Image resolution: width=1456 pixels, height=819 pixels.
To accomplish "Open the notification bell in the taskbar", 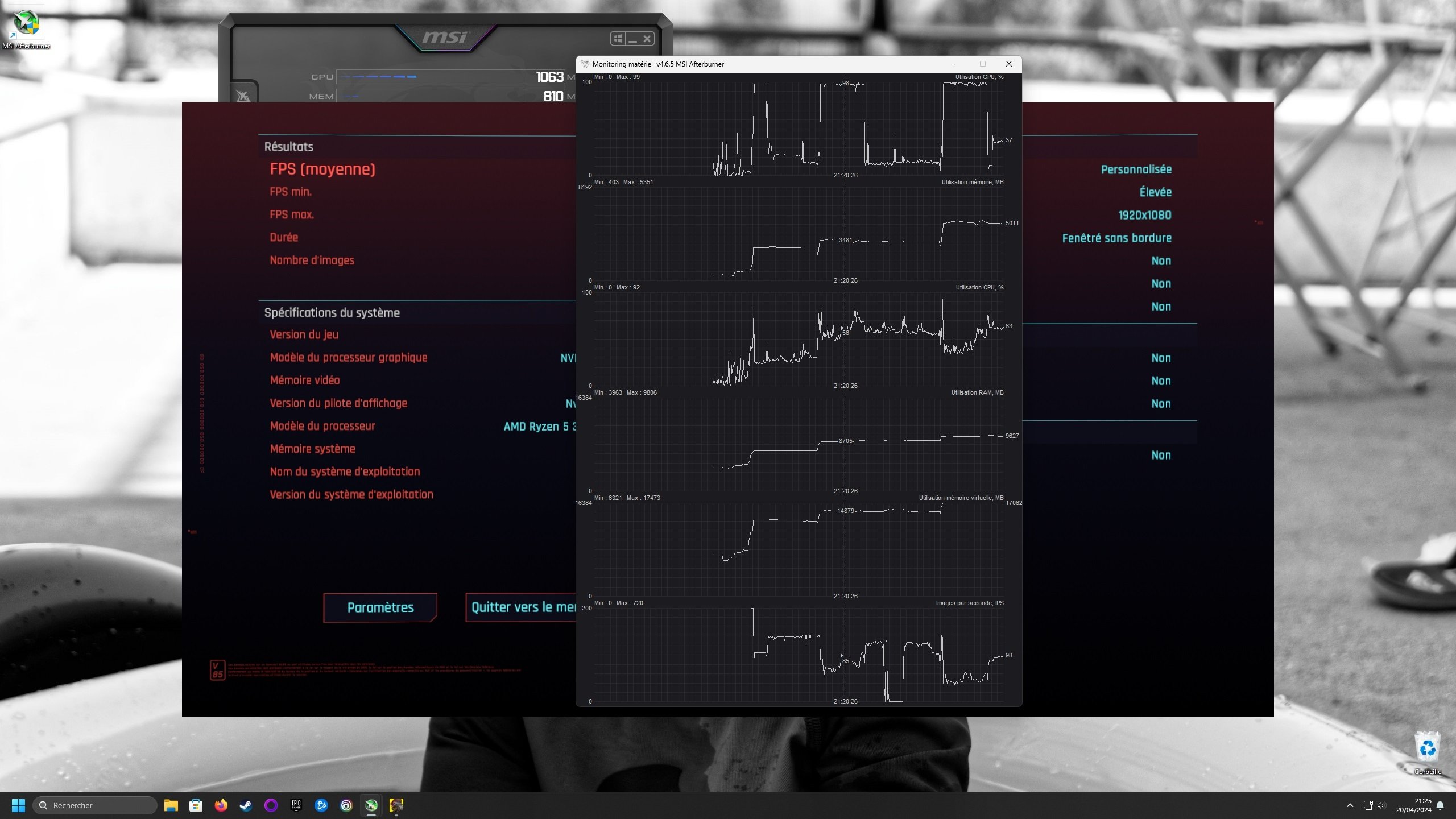I will click(x=1440, y=805).
